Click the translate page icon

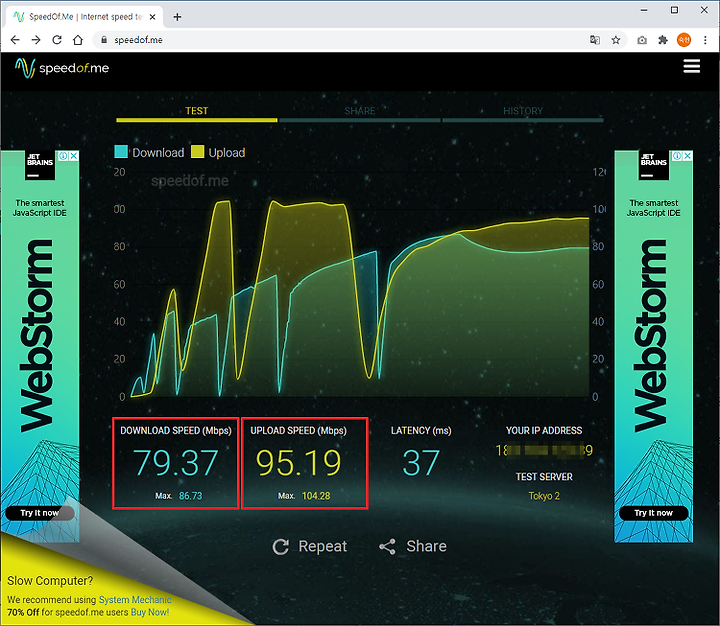click(595, 40)
